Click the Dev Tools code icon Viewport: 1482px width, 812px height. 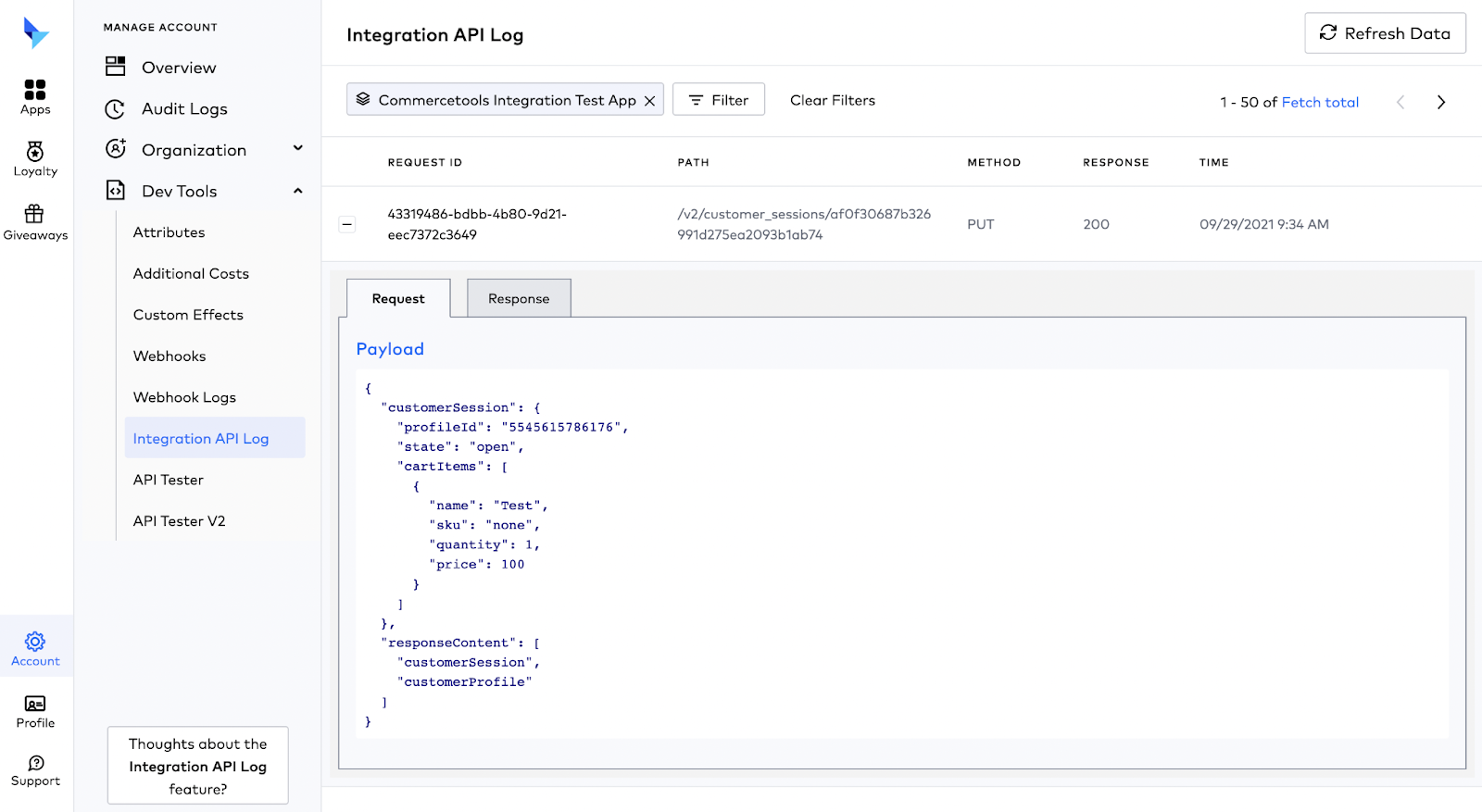click(115, 190)
